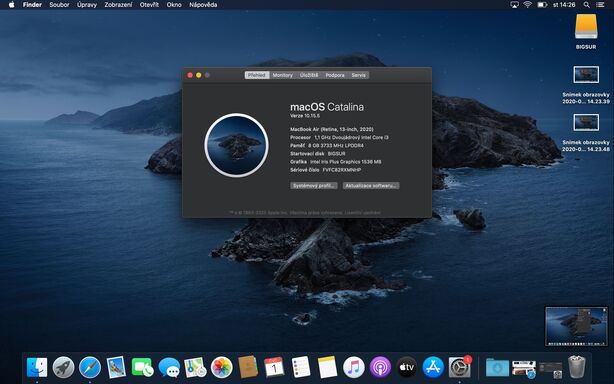This screenshot has height=384, width=614.
Task: Switch to the Servis tab
Action: pos(358,75)
